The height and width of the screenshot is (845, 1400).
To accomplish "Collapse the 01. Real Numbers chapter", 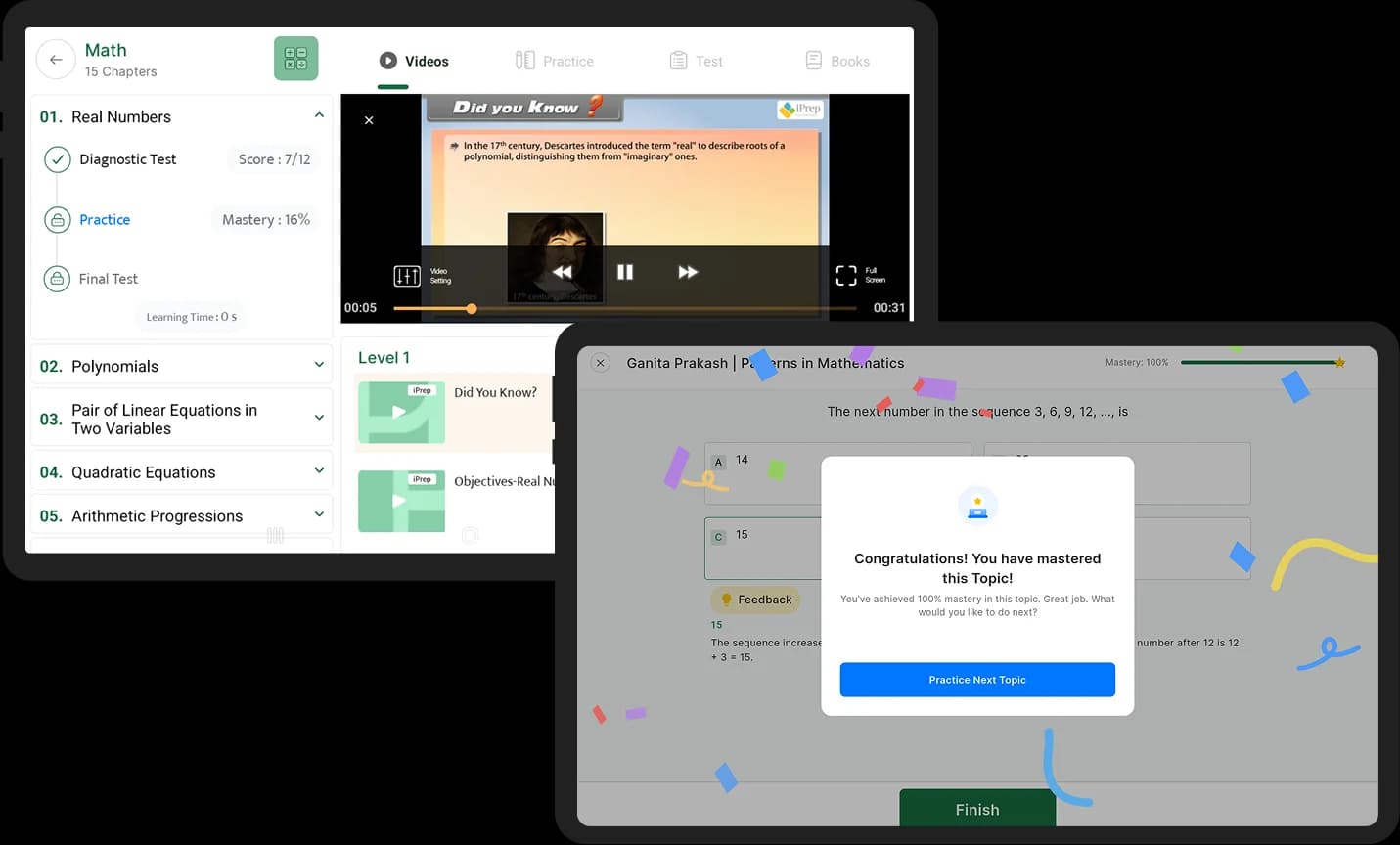I will point(319,115).
